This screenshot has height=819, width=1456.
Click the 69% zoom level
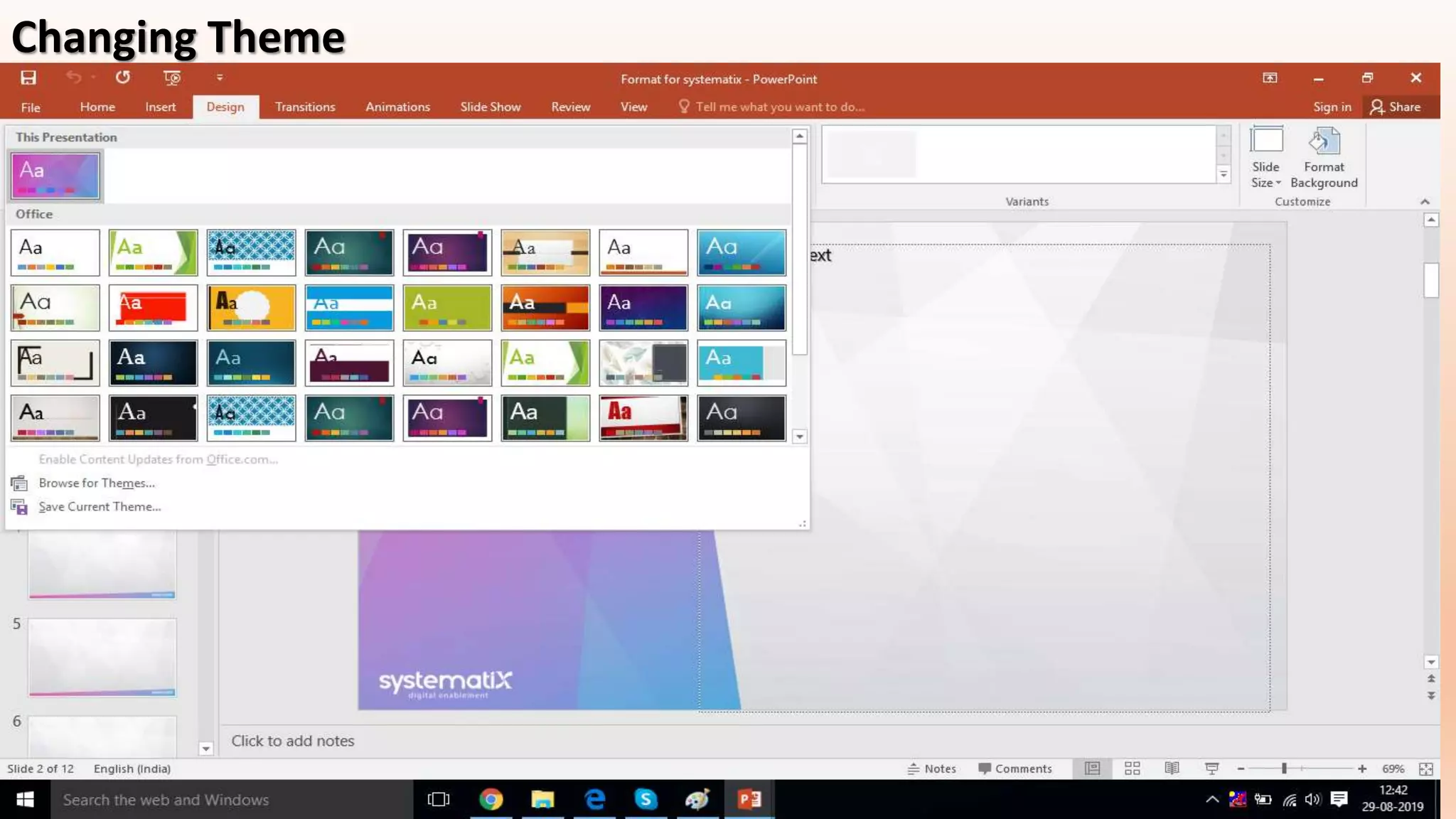(1393, 769)
